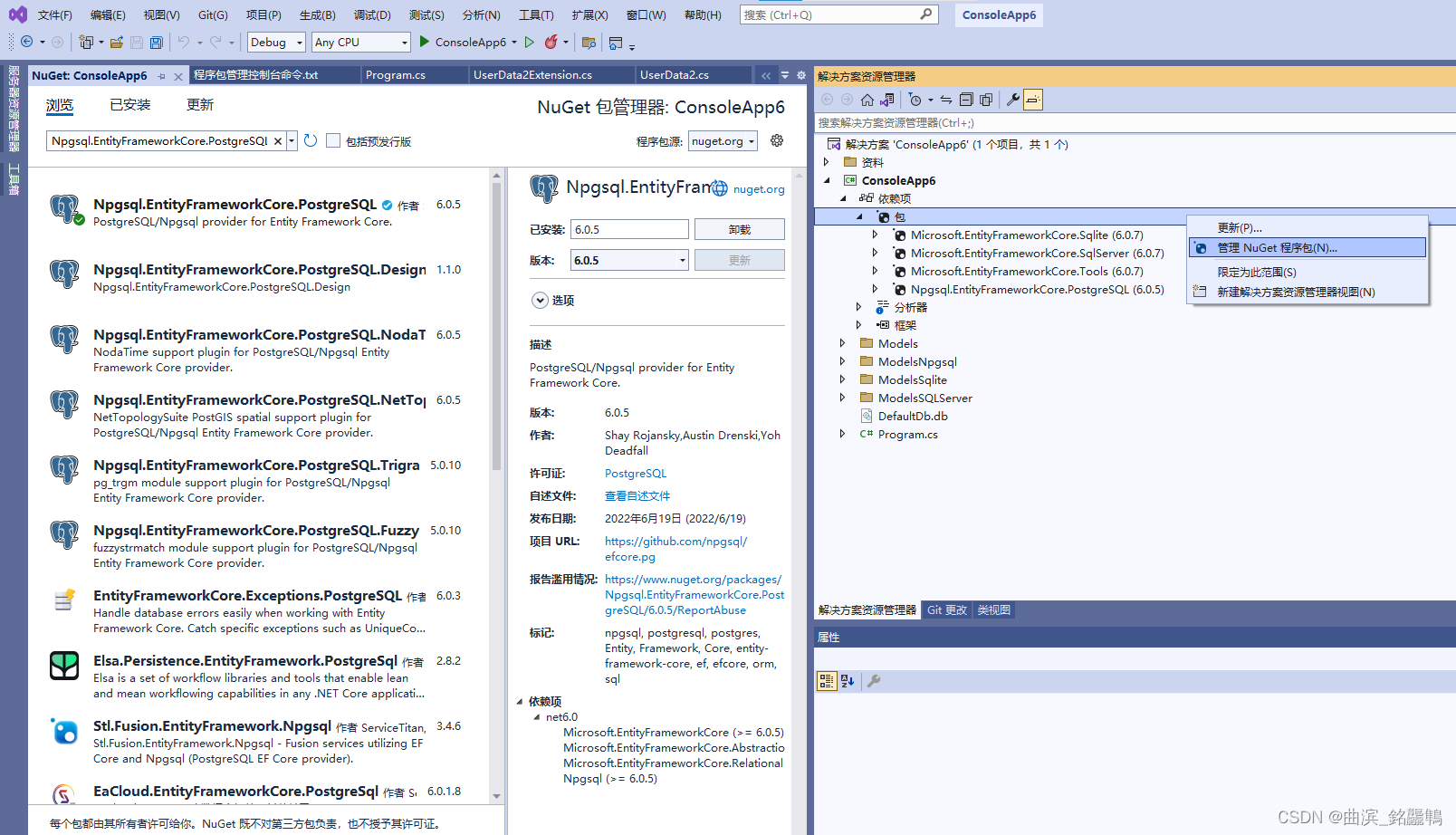Open the Any CPU platform dropdown
Screen dimensions: 1456x835
pos(361,43)
